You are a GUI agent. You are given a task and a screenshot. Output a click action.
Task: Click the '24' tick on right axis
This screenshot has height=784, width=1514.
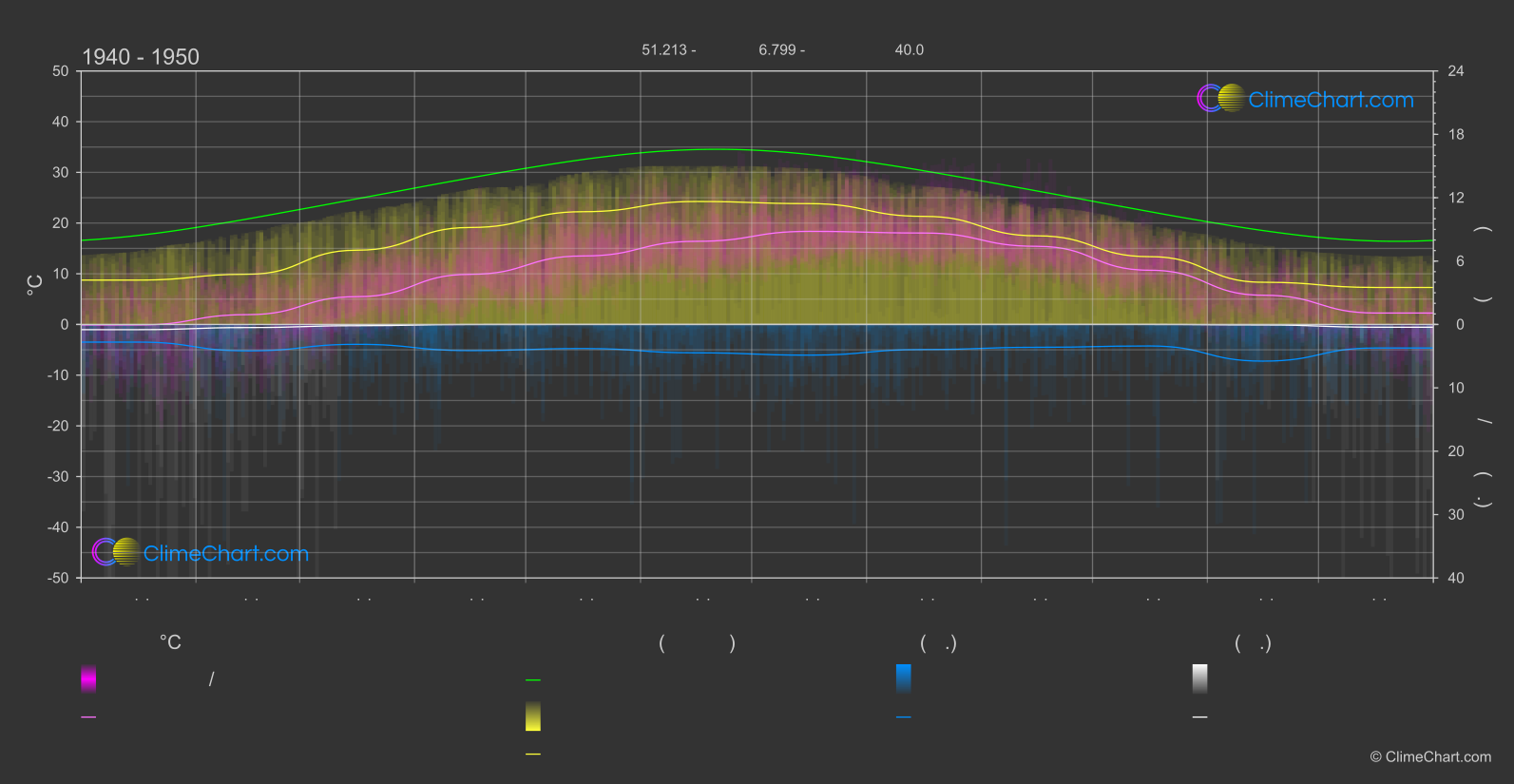[x=1456, y=71]
